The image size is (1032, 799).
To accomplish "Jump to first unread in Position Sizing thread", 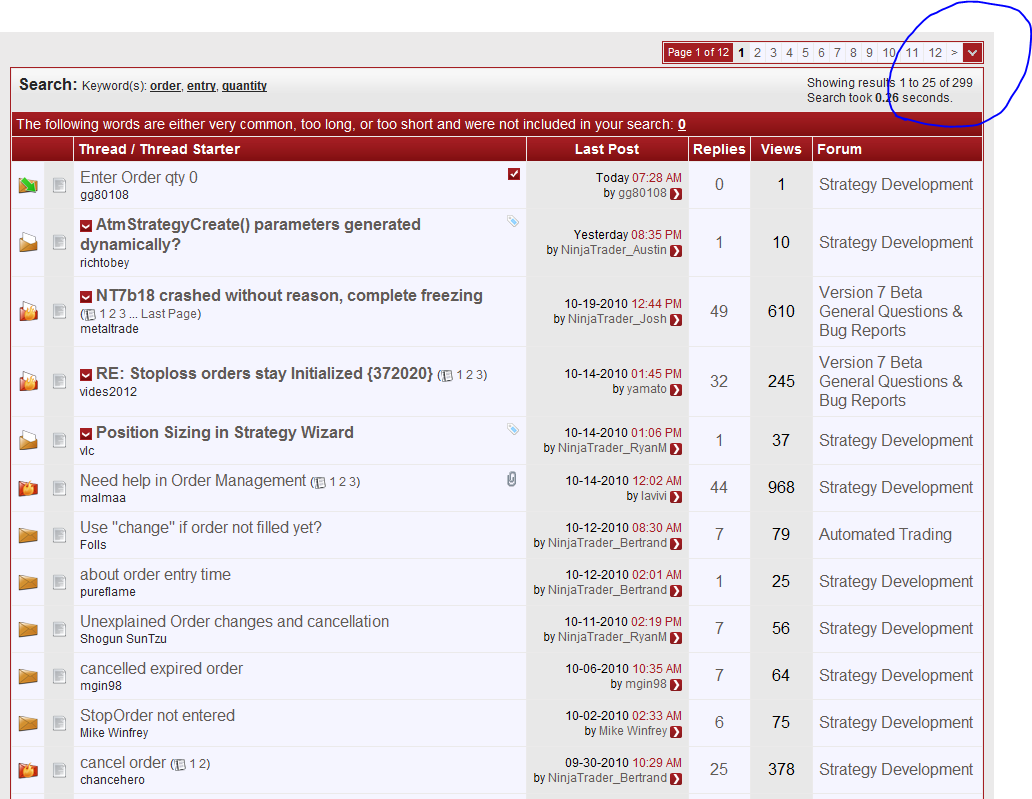I will click(86, 434).
